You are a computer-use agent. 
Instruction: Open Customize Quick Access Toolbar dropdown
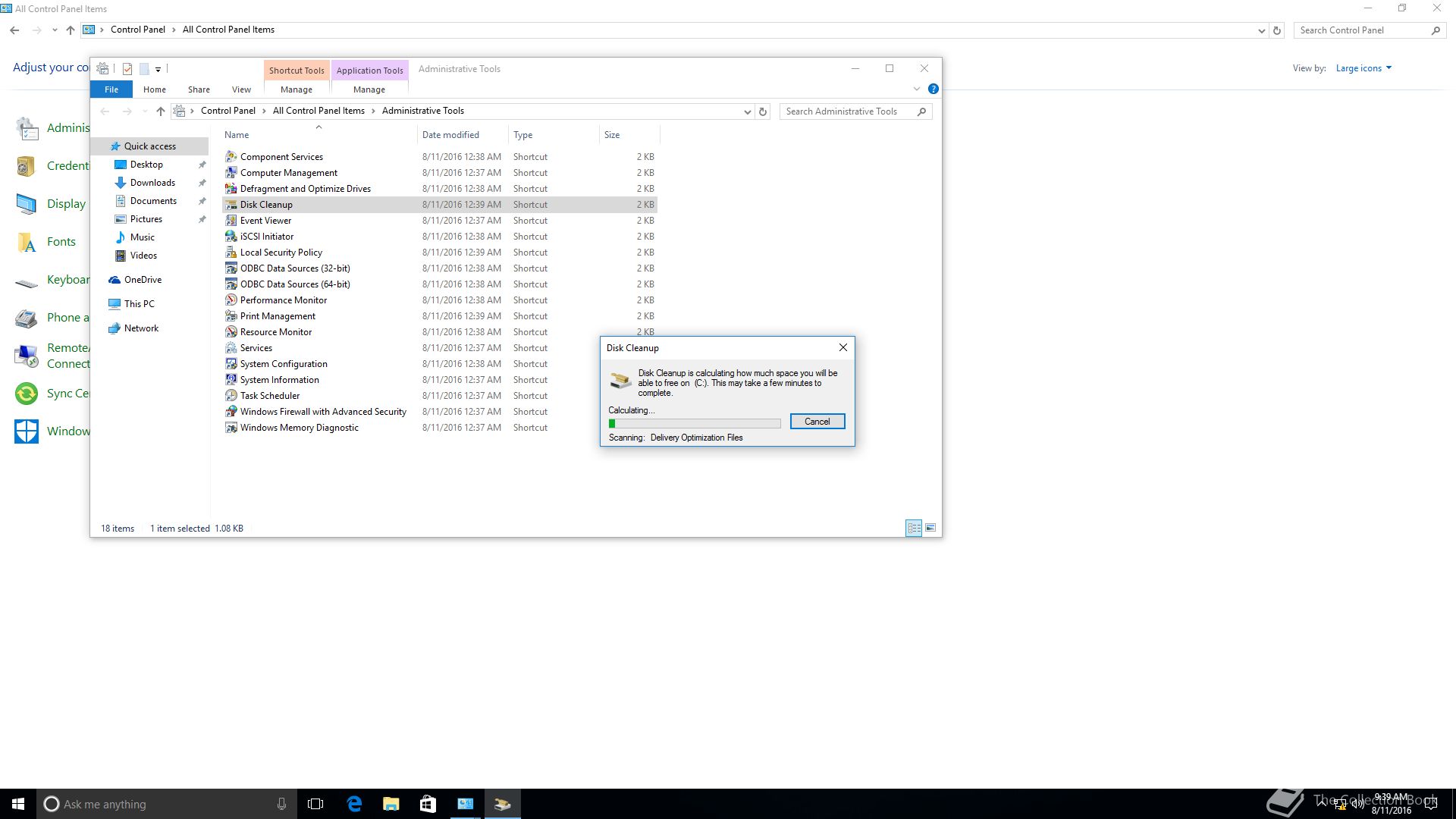158,69
